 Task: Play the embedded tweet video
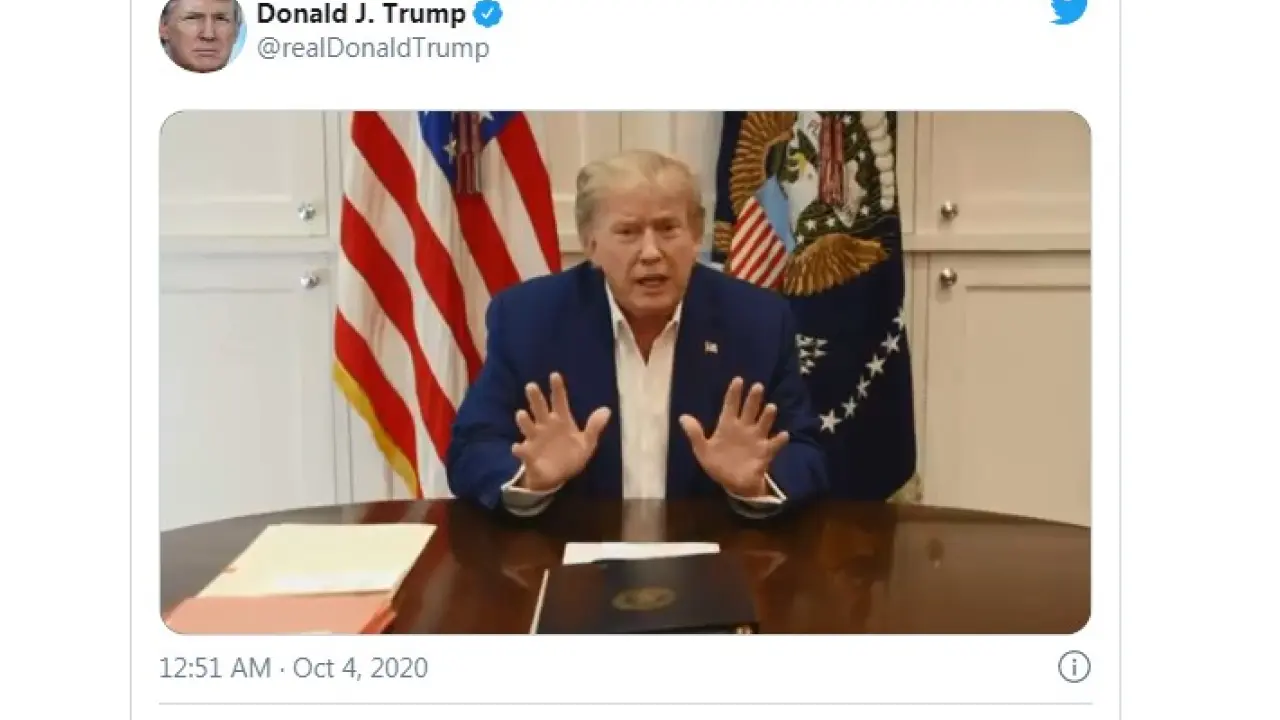click(x=625, y=372)
